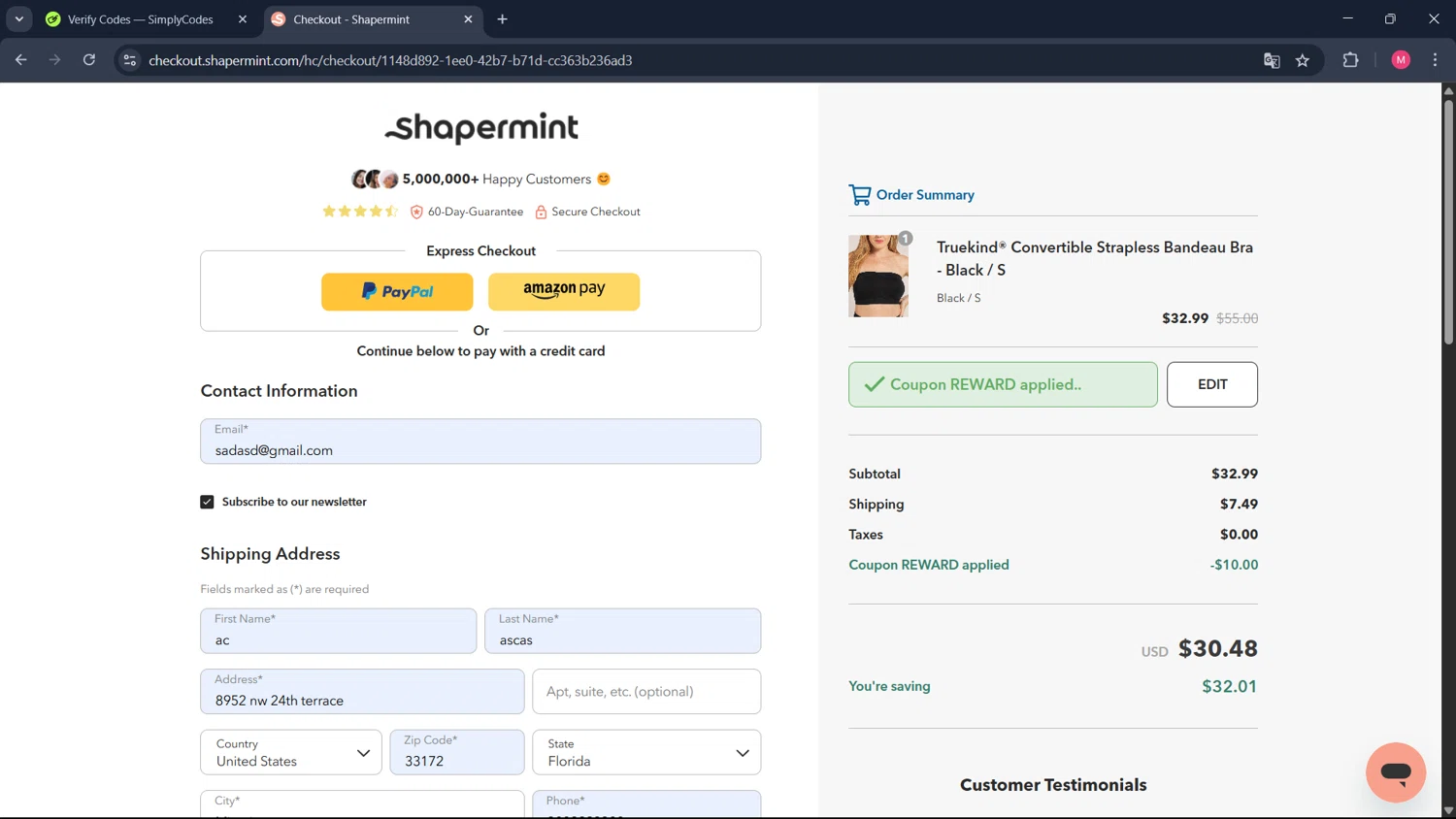Click the total amount $30.48
The height and width of the screenshot is (819, 1456).
(1218, 648)
